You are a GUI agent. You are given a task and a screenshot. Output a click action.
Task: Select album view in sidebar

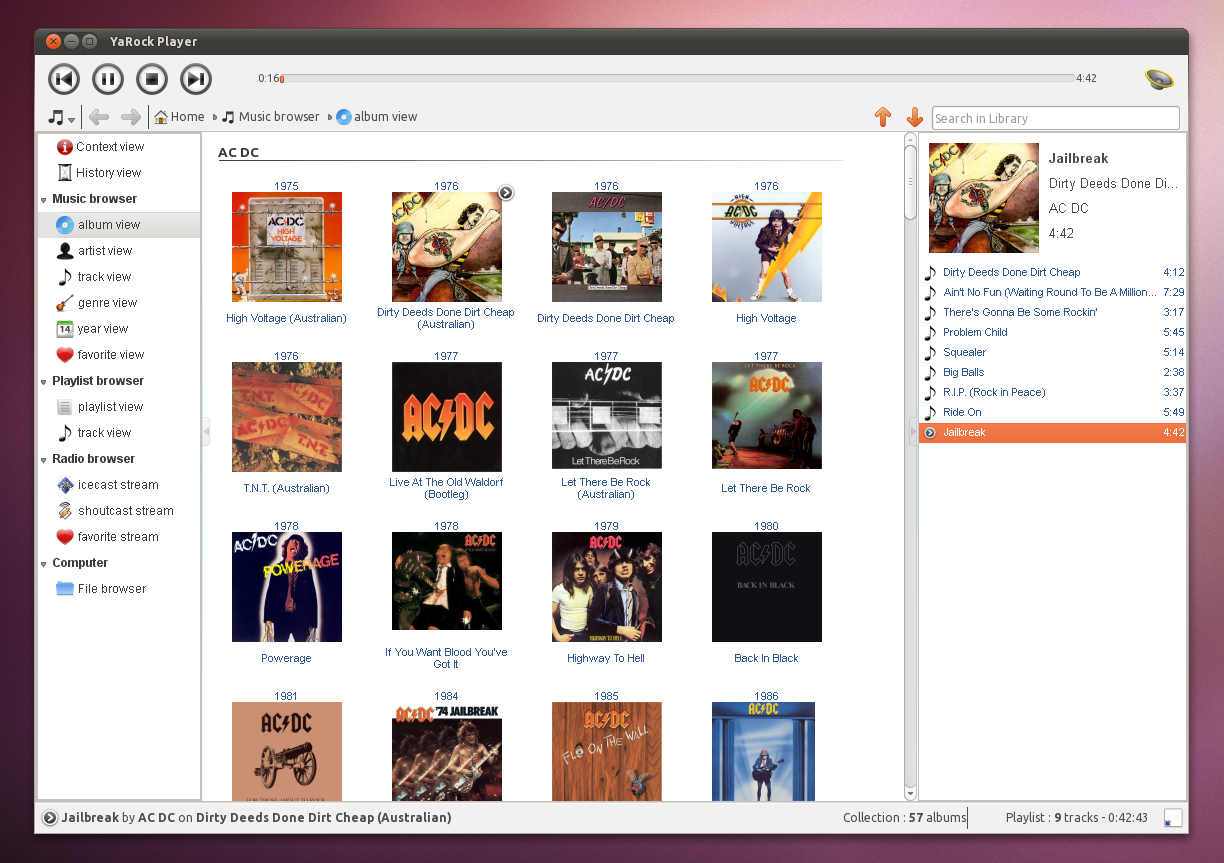[x=119, y=225]
